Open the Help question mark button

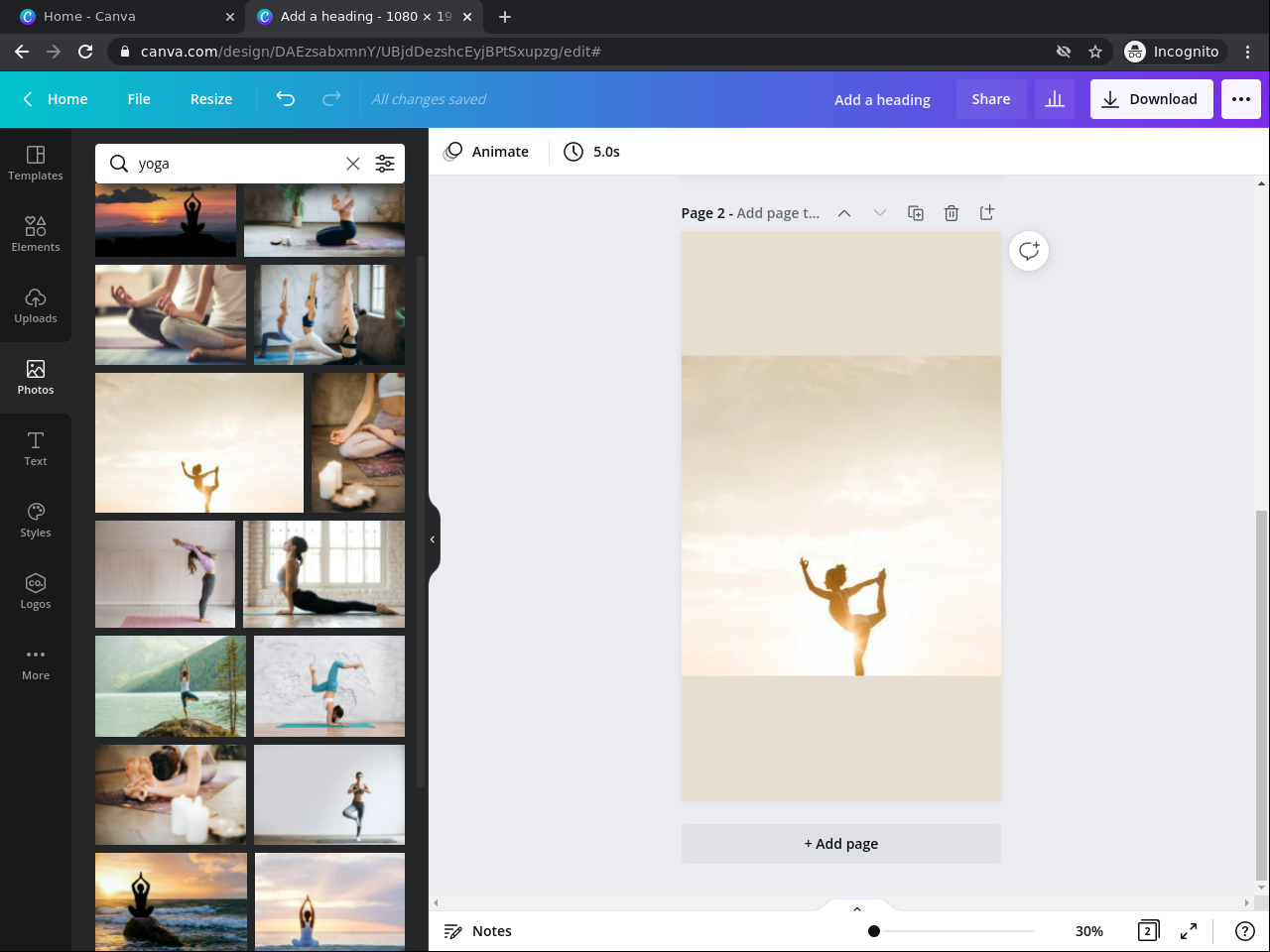click(x=1245, y=931)
